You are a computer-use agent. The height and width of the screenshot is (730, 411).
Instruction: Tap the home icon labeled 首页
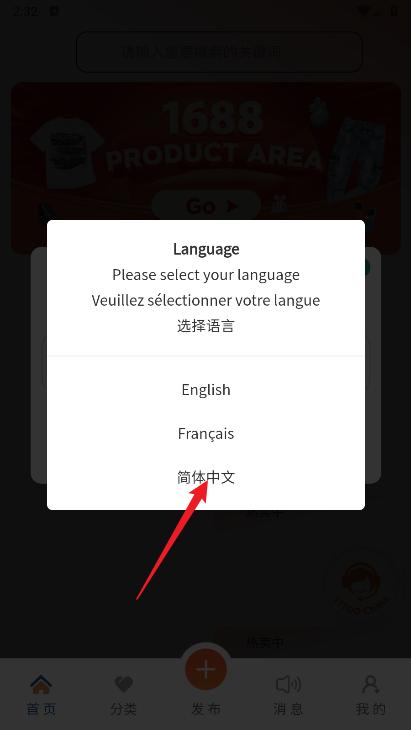pyautogui.click(x=41, y=685)
